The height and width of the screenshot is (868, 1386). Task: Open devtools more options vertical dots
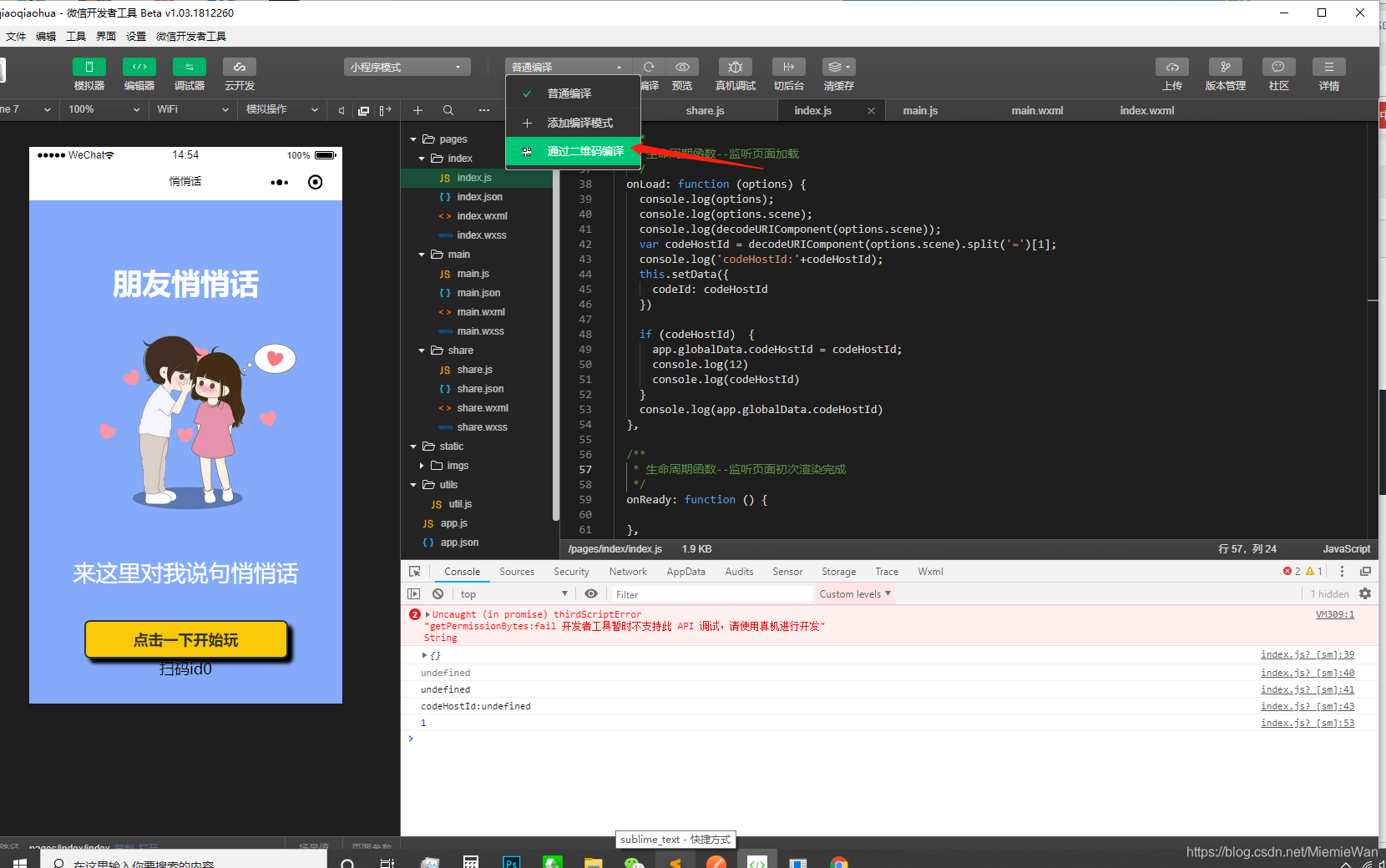tap(1342, 572)
